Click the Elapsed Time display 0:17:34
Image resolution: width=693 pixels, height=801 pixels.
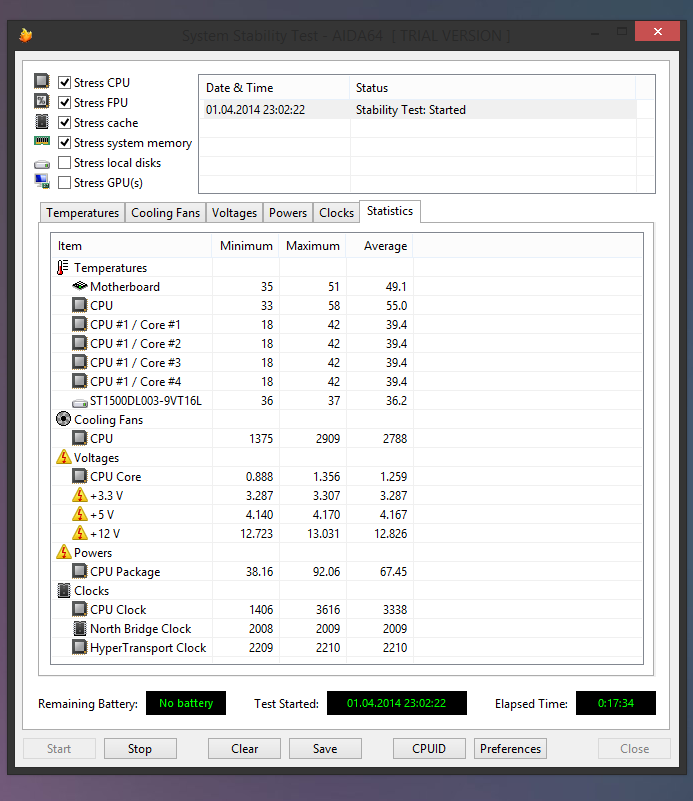(x=616, y=703)
